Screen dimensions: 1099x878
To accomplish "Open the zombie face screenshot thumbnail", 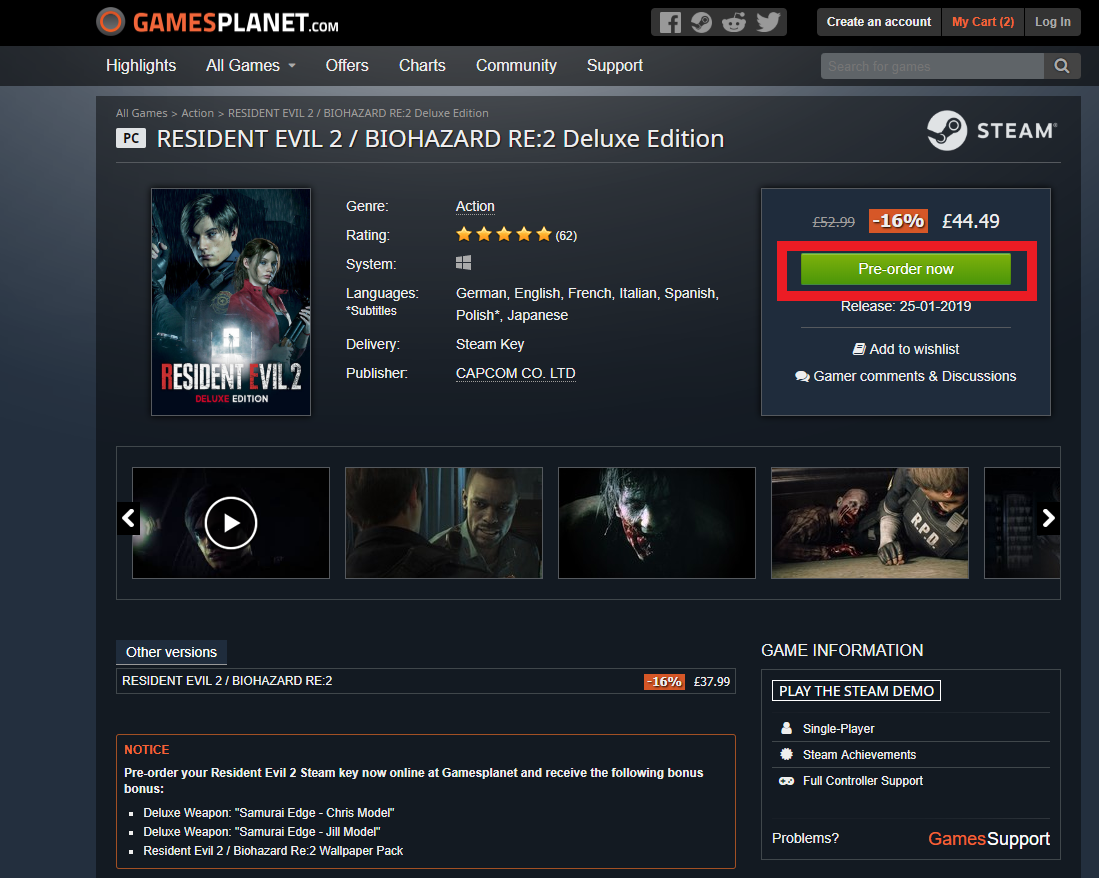I will point(657,523).
